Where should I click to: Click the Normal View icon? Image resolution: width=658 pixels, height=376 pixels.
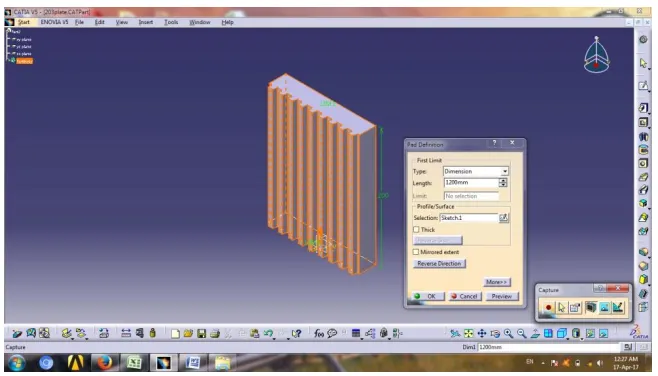point(535,334)
